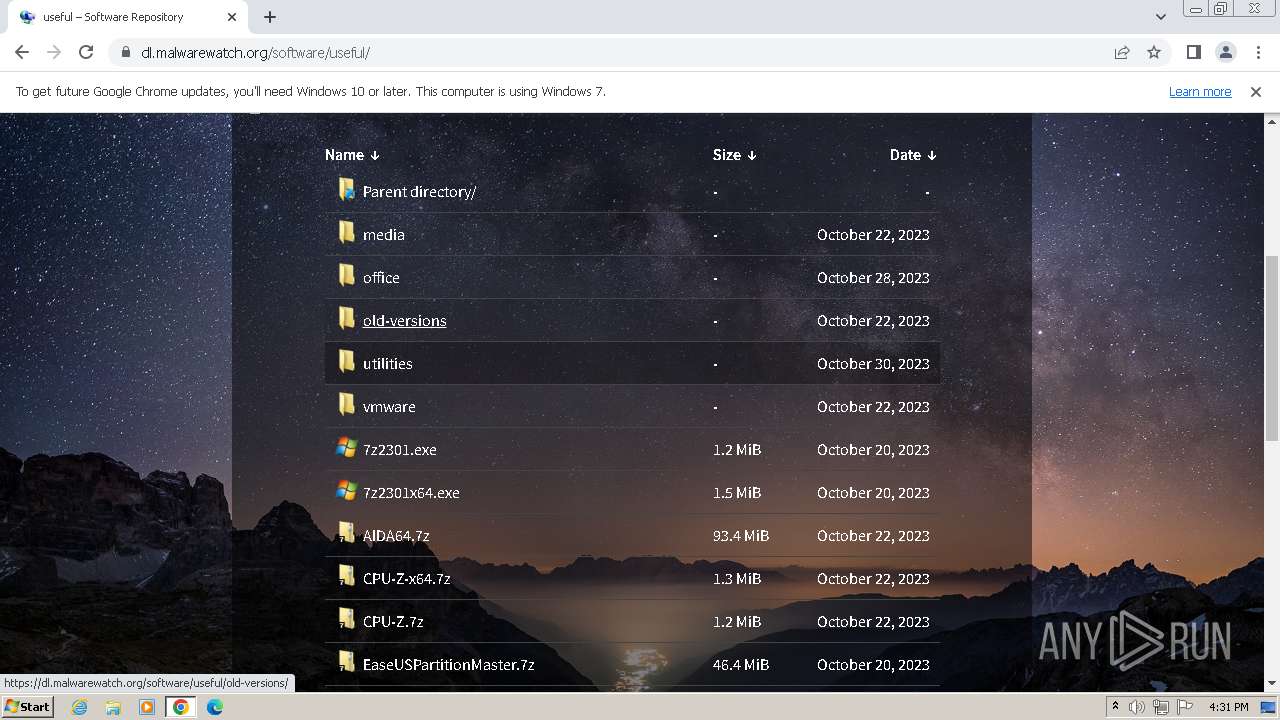Click the CPU-Z-x64.7z archive icon
This screenshot has width=1280, height=720.
[346, 577]
